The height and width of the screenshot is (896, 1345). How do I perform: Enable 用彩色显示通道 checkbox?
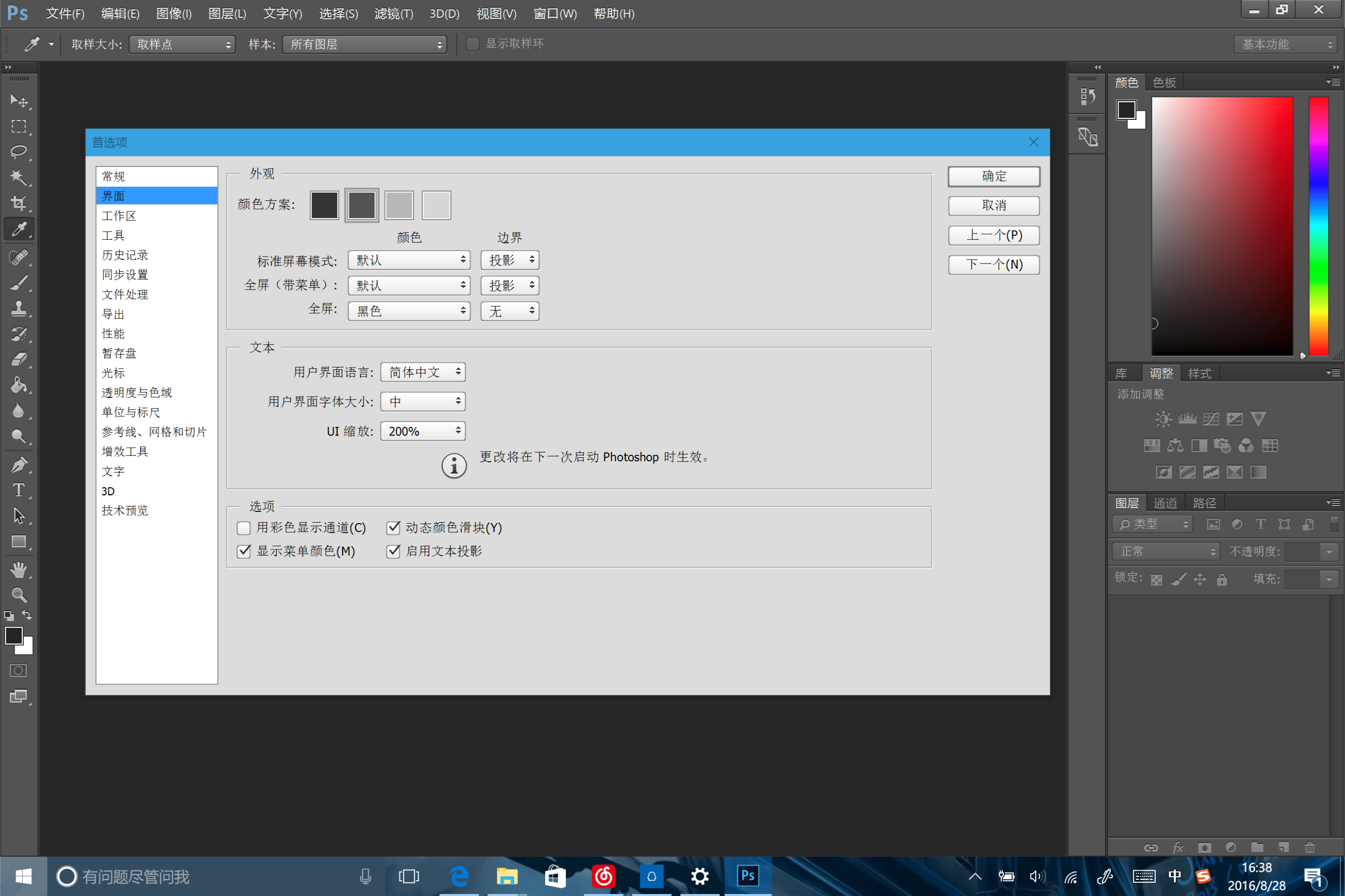coord(244,527)
